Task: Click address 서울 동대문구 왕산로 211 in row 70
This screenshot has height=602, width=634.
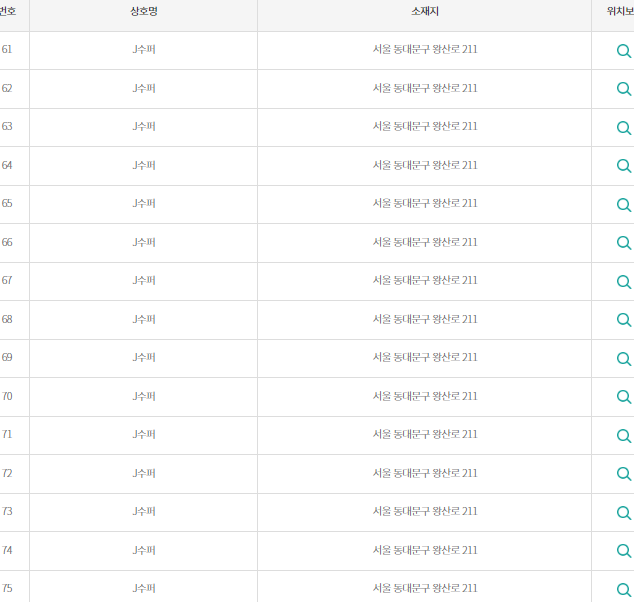Action: tap(425, 396)
